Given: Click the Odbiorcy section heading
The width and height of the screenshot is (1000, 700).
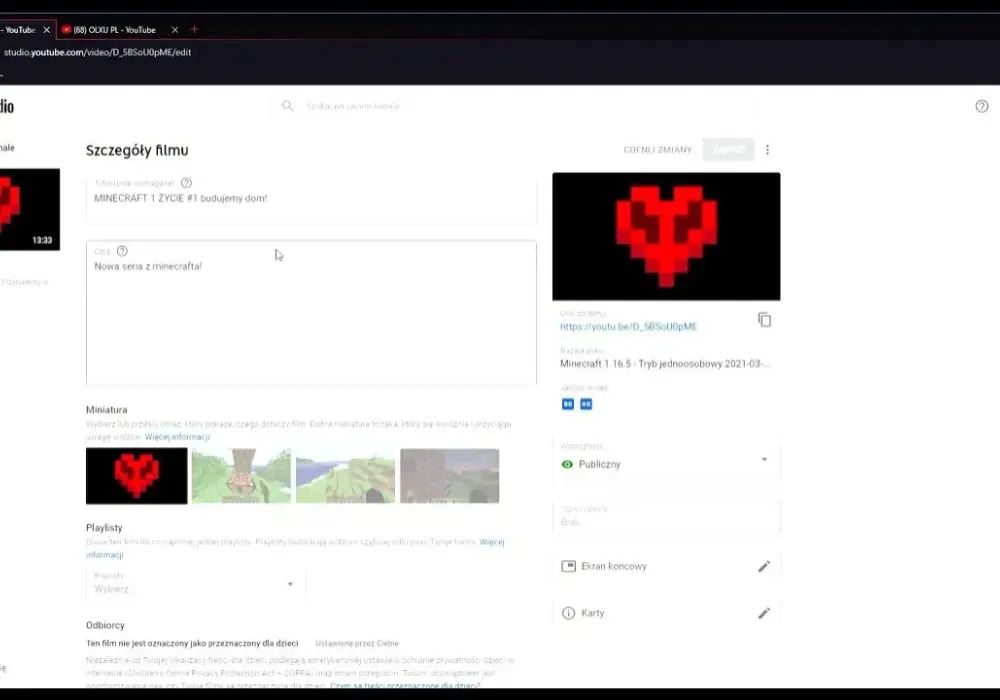Looking at the screenshot, I should [x=105, y=625].
